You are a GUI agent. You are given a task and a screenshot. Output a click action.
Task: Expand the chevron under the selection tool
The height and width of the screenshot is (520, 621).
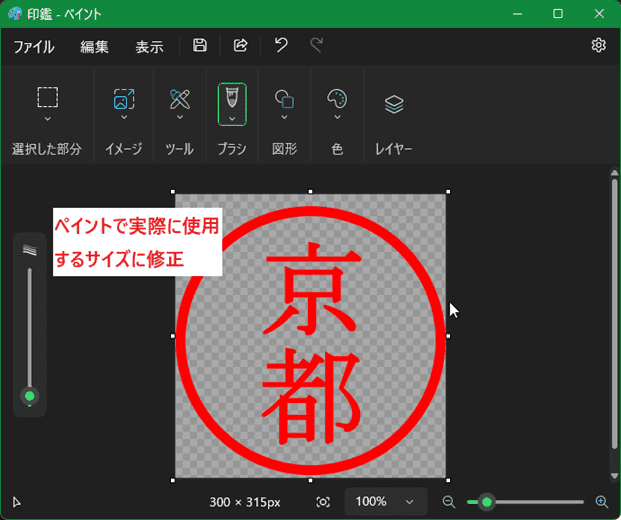point(47,119)
